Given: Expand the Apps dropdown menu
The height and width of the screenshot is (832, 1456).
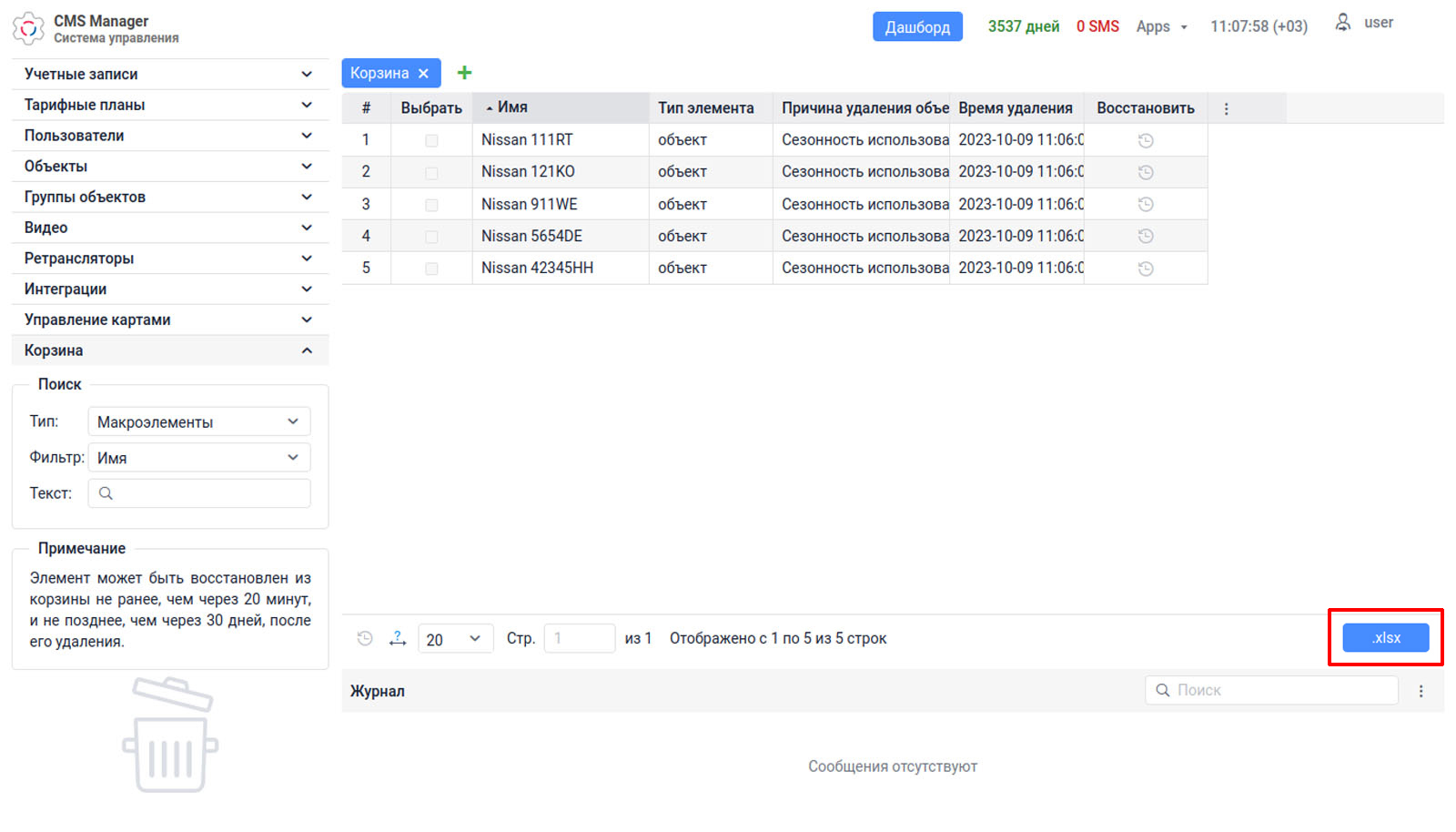Looking at the screenshot, I should (1161, 26).
